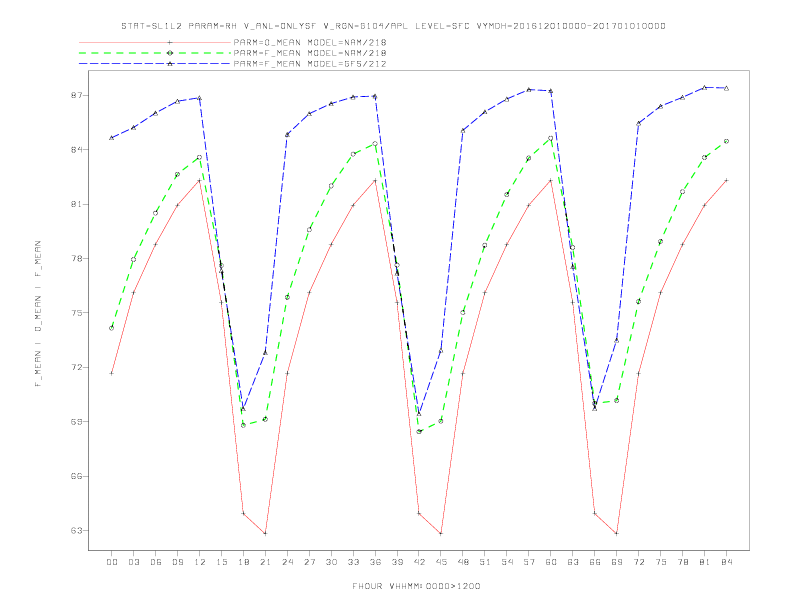This screenshot has height=612, width=792.
Task: Click x-axis hour label 27
Action: pos(310,562)
